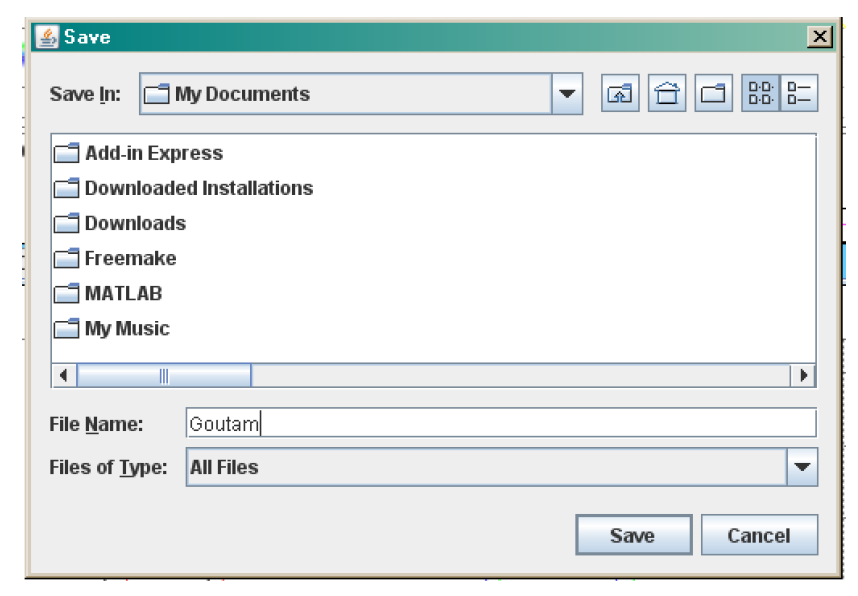
Task: Select the Add-in Express folder
Action: pos(153,153)
